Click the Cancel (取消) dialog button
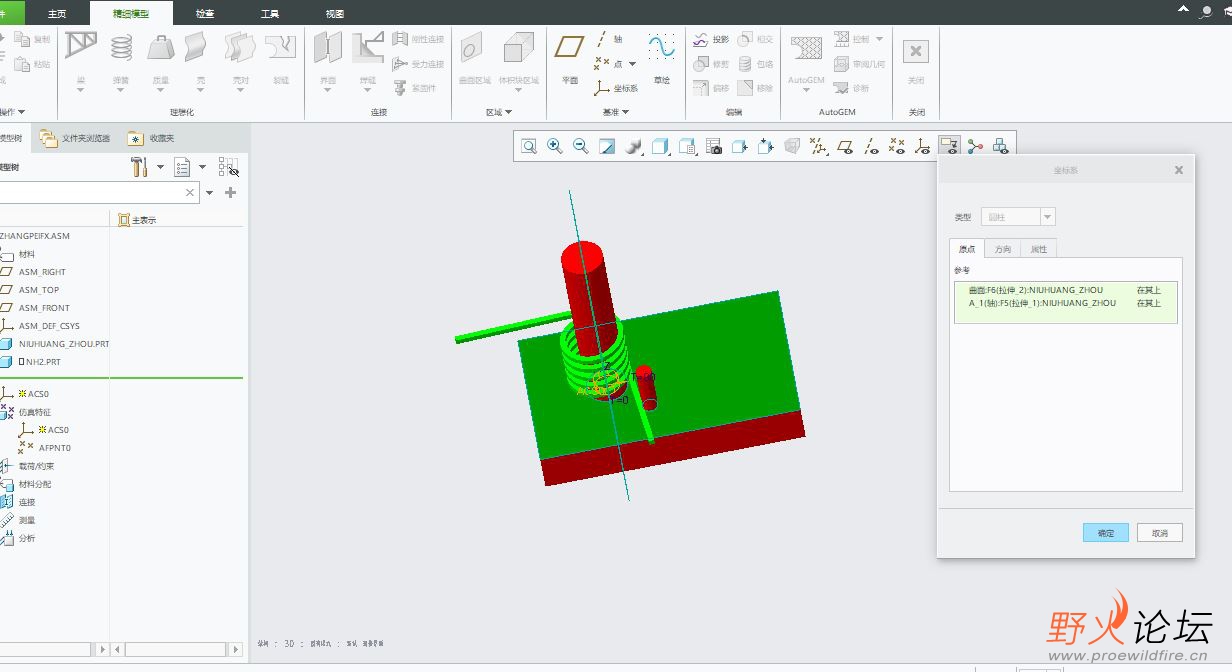This screenshot has width=1232, height=672. point(1159,533)
